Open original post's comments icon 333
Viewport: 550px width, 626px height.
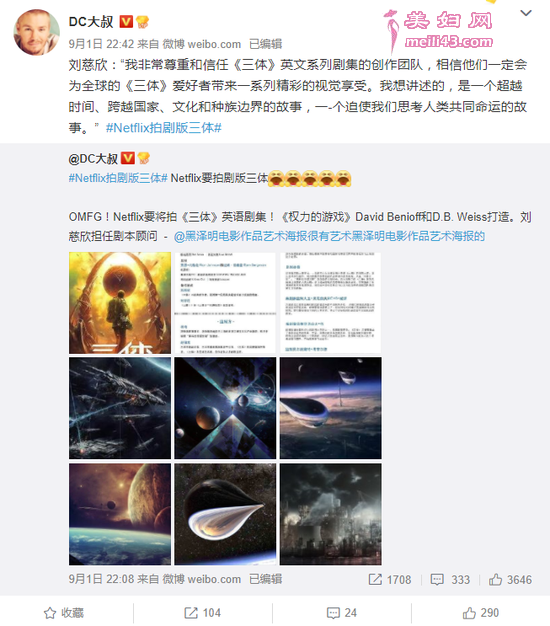point(450,579)
